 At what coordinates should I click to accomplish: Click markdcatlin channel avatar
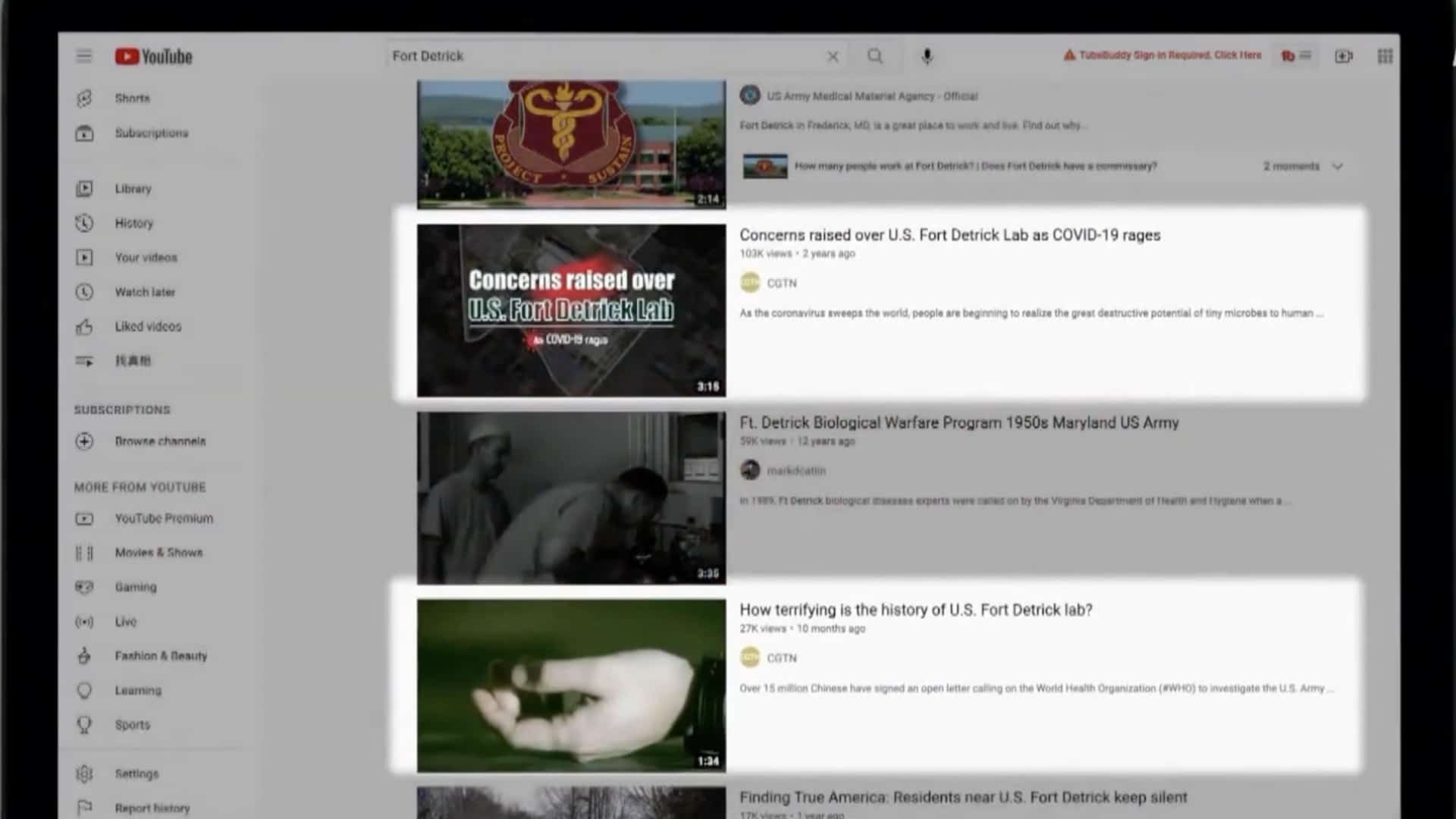tap(750, 470)
